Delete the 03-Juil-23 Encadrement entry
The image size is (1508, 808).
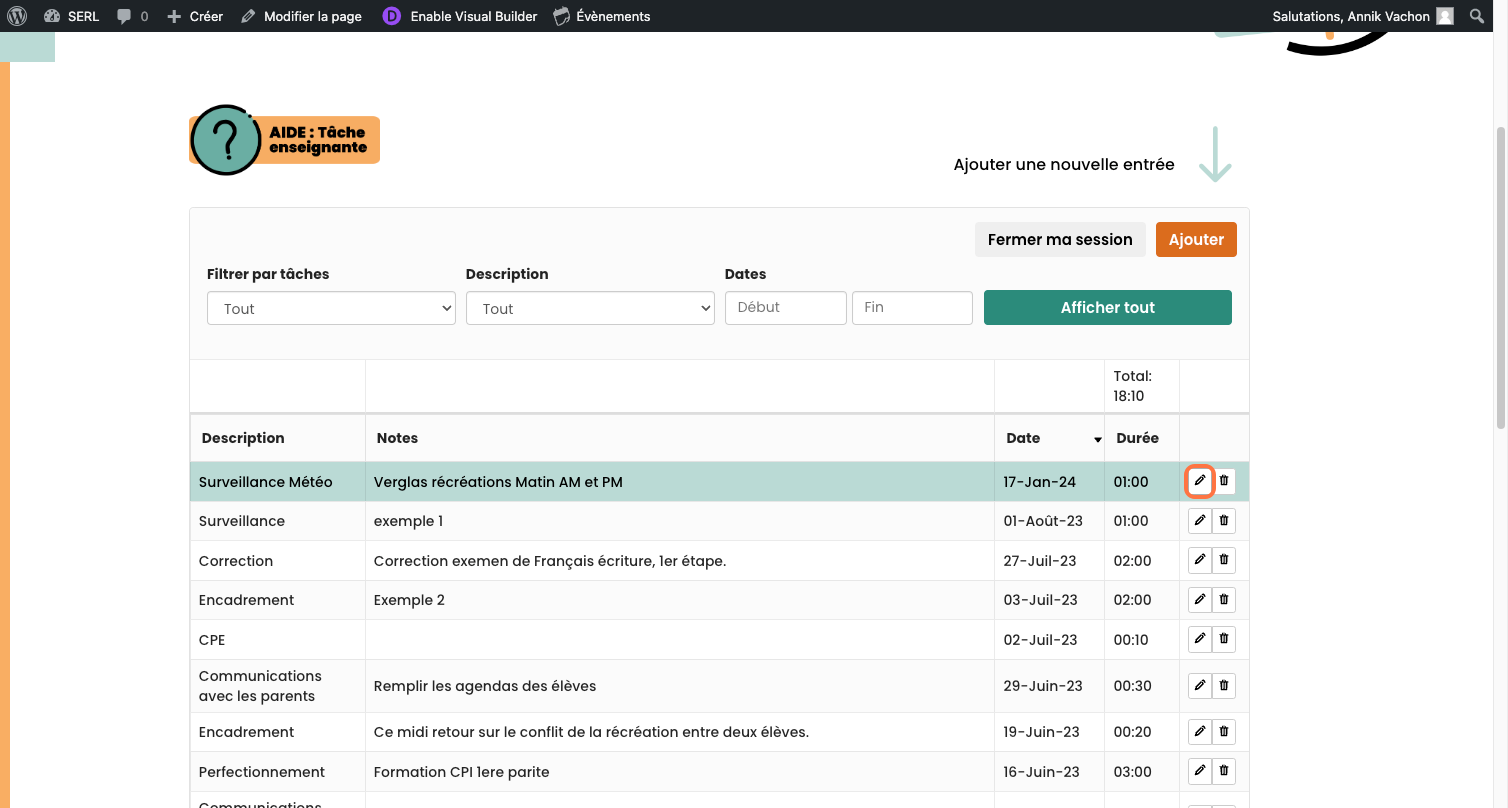point(1224,600)
